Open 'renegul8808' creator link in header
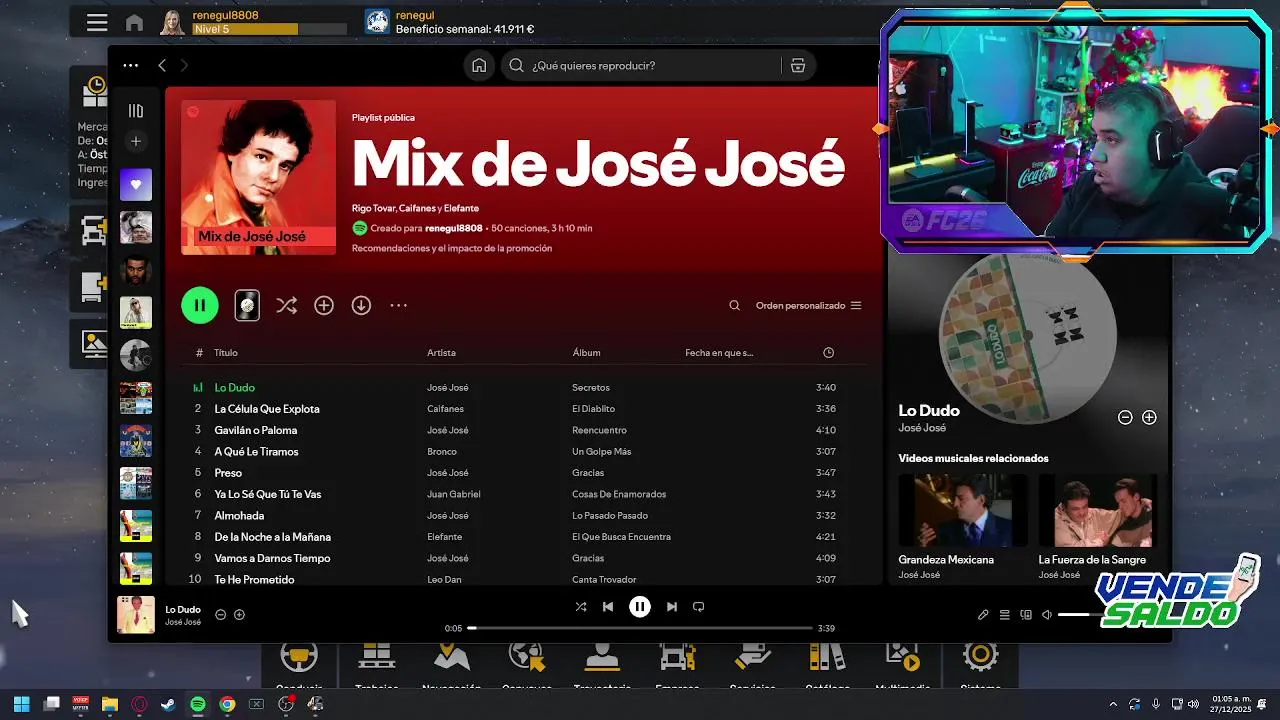The width and height of the screenshot is (1280, 720). [x=453, y=228]
